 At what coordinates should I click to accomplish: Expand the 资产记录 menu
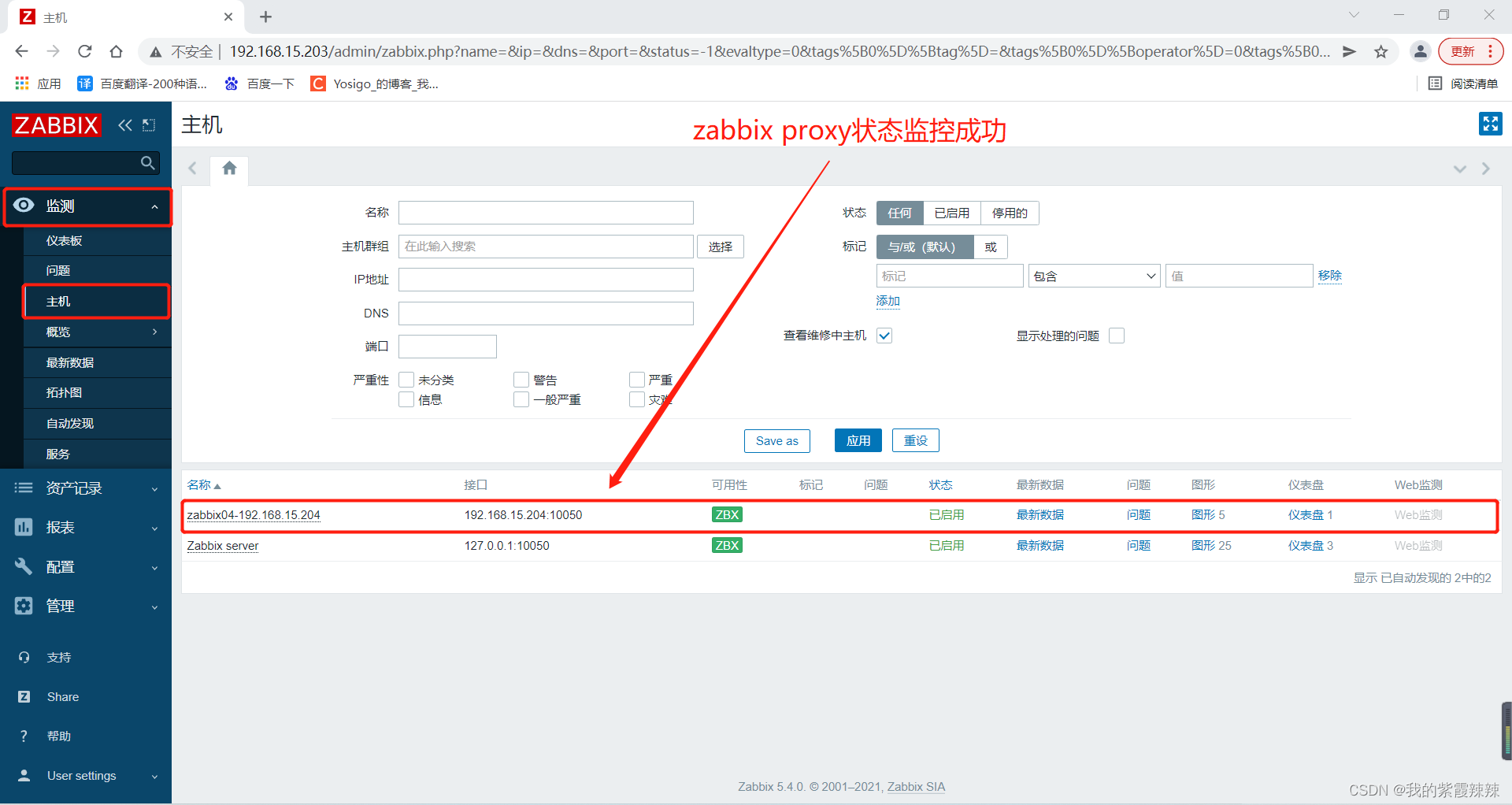[x=86, y=488]
